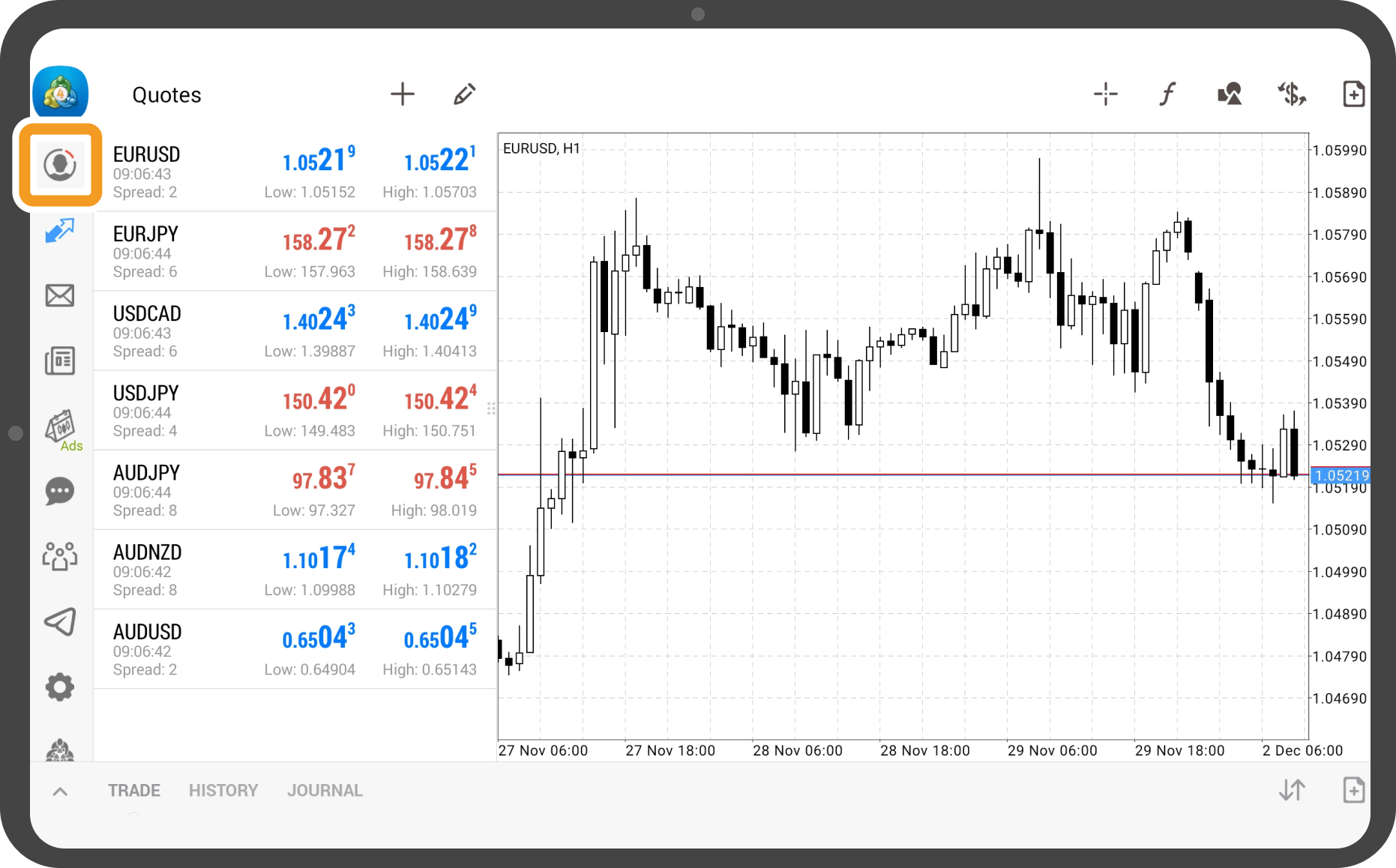1396x868 pixels.
Task: Open the chat bubble messages icon
Action: pyautogui.click(x=60, y=492)
